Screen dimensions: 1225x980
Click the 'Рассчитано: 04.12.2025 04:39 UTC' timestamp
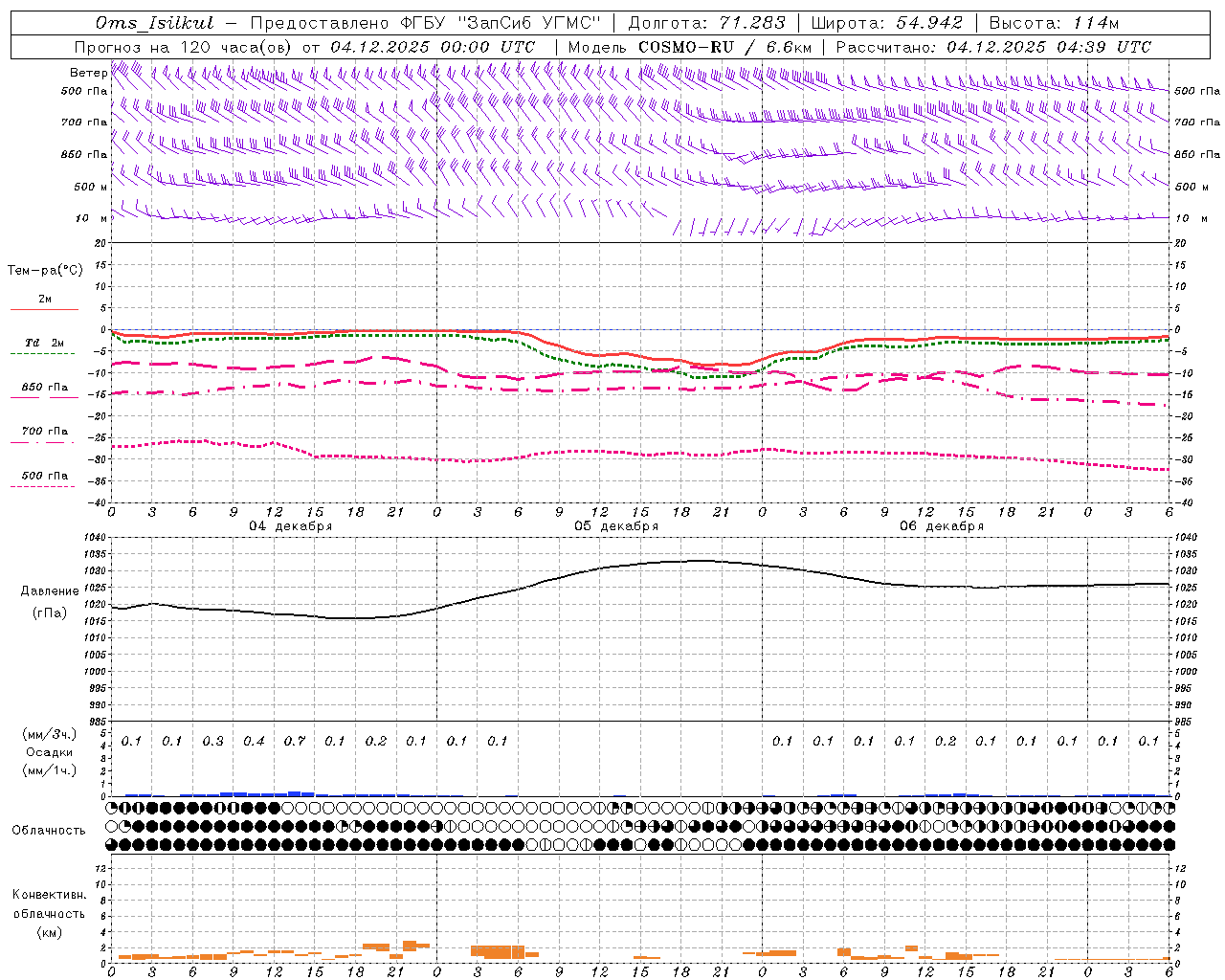click(x=994, y=47)
